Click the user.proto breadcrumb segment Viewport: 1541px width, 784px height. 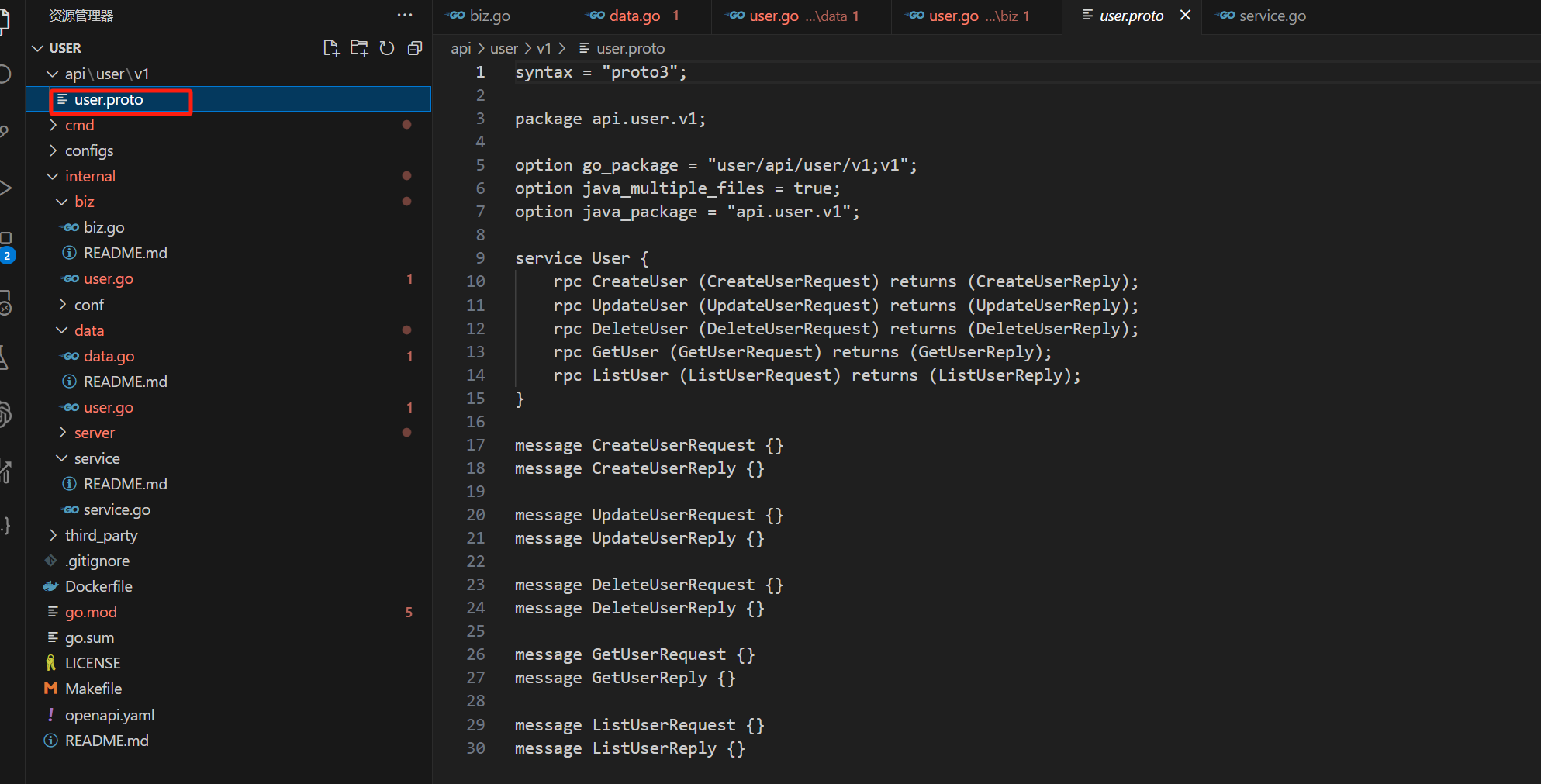631,48
